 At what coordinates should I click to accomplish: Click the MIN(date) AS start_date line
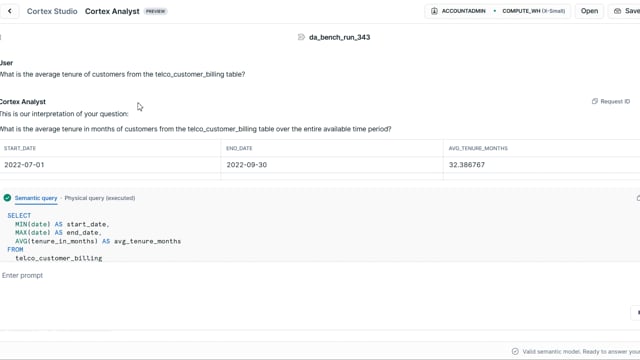(x=62, y=224)
